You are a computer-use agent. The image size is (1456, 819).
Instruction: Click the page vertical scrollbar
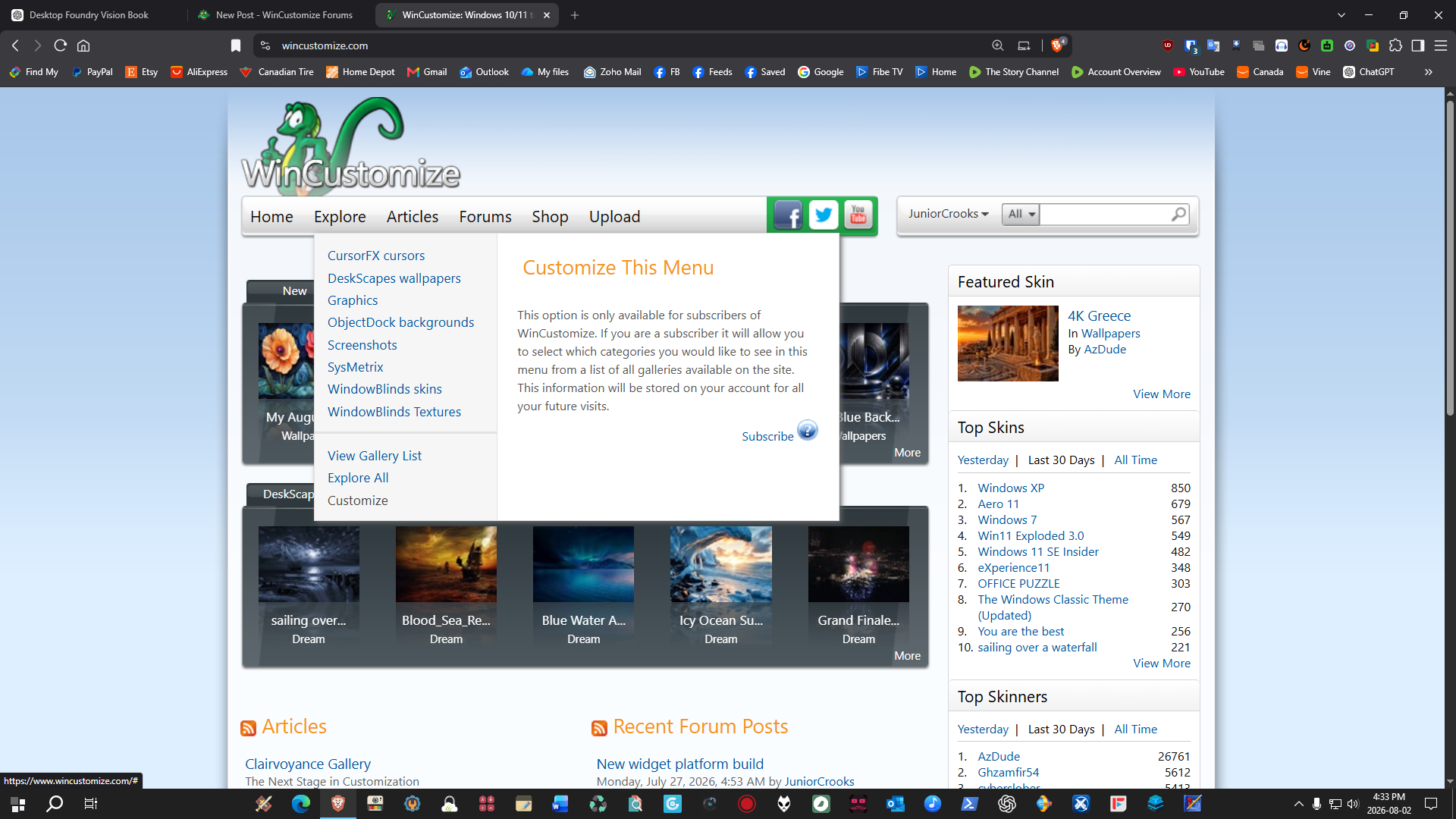click(1450, 258)
